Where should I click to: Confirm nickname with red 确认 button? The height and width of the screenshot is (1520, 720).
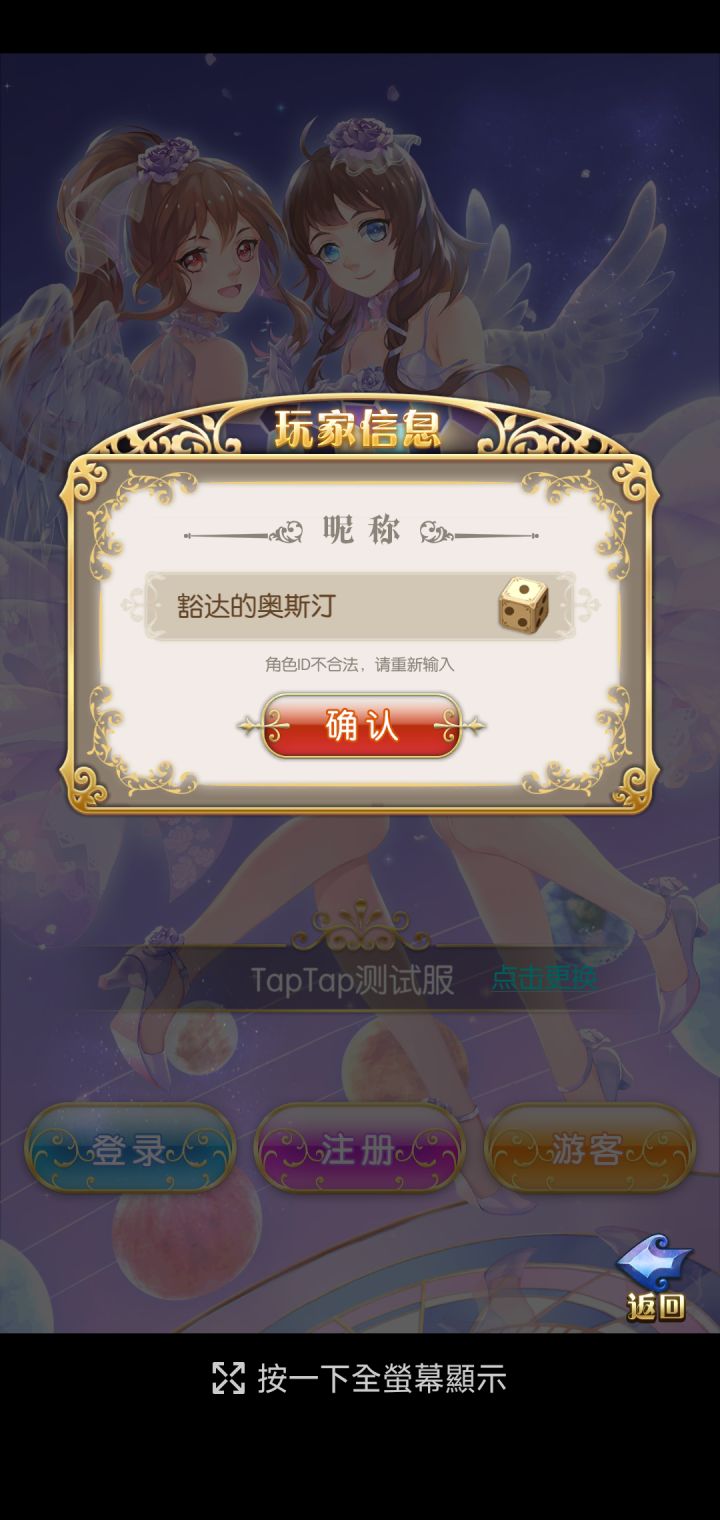[x=361, y=726]
